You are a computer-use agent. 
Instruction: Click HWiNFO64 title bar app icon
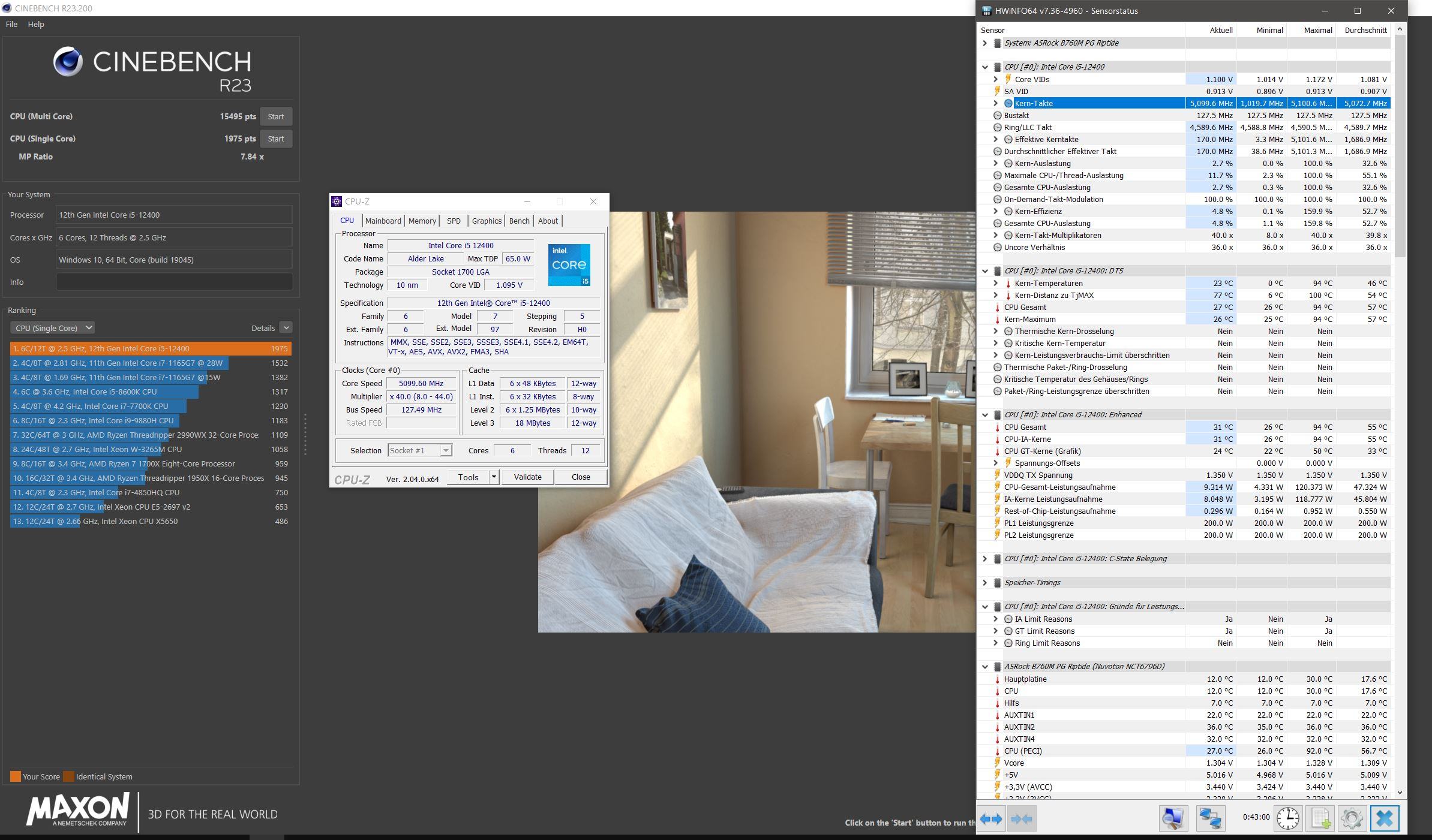[986, 11]
